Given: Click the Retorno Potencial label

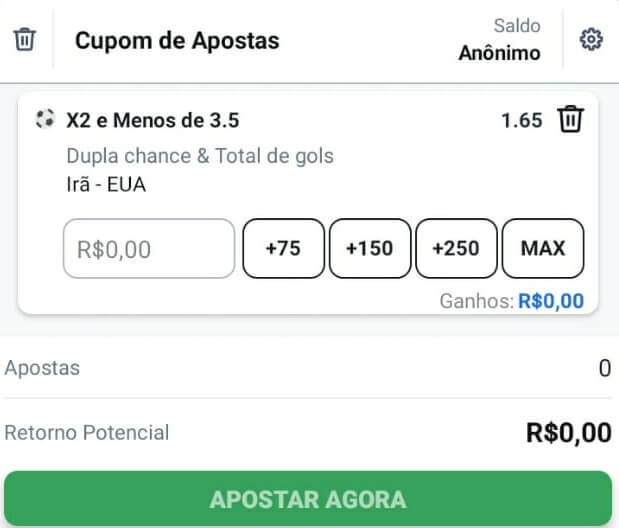Looking at the screenshot, I should pyautogui.click(x=87, y=432).
